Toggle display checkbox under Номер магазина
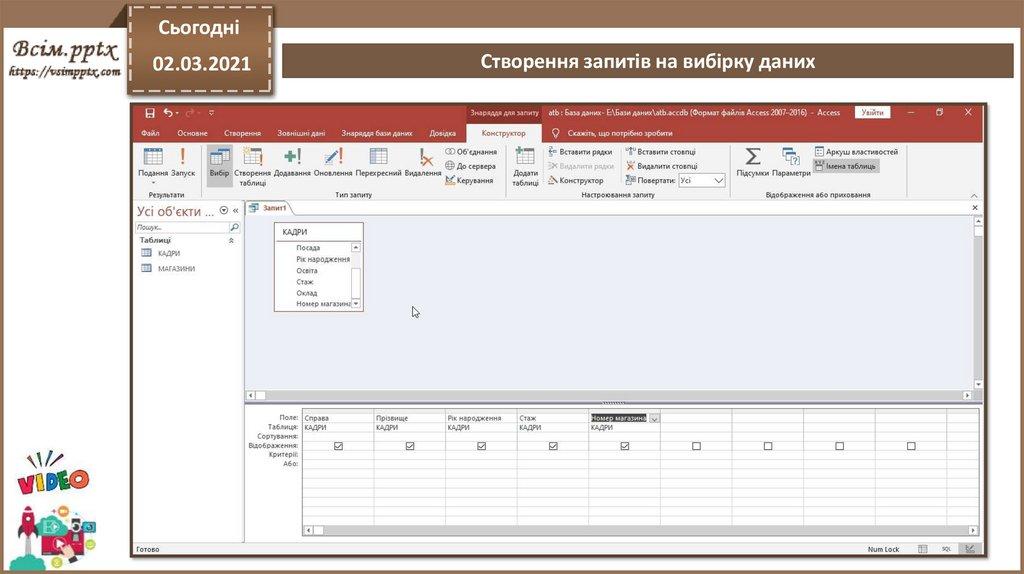This screenshot has height=574, width=1024. tap(625, 446)
